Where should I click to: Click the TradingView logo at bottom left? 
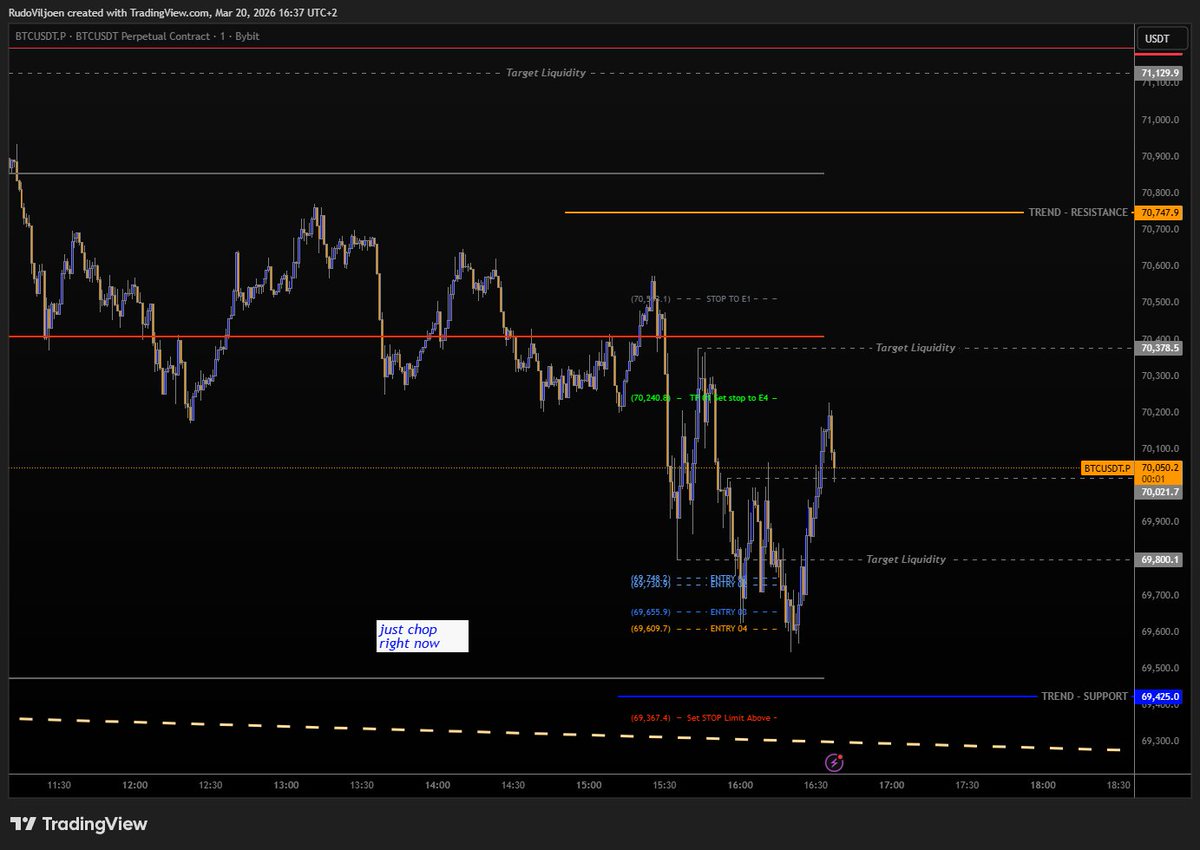79,824
